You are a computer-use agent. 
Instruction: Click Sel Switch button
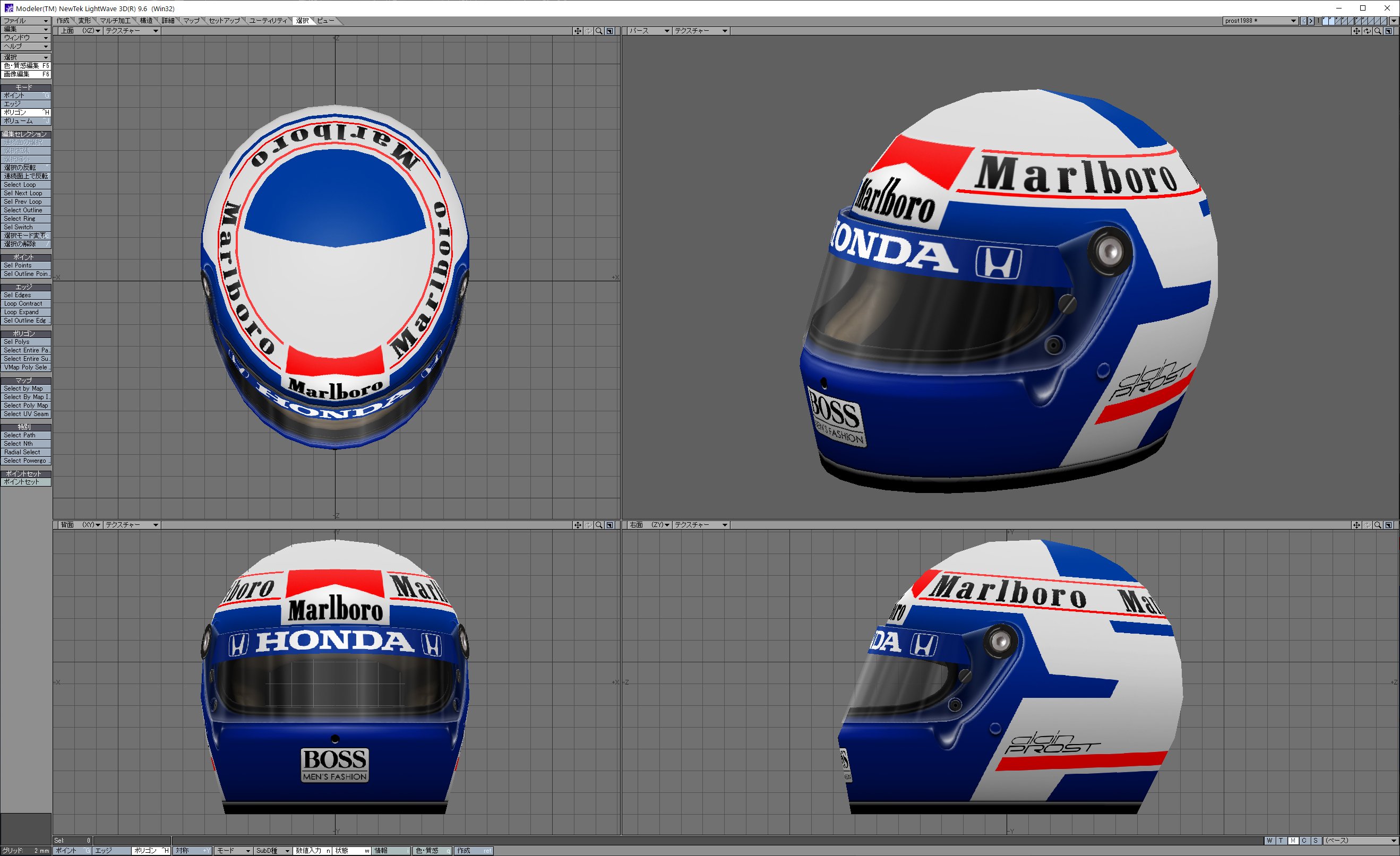(25, 227)
